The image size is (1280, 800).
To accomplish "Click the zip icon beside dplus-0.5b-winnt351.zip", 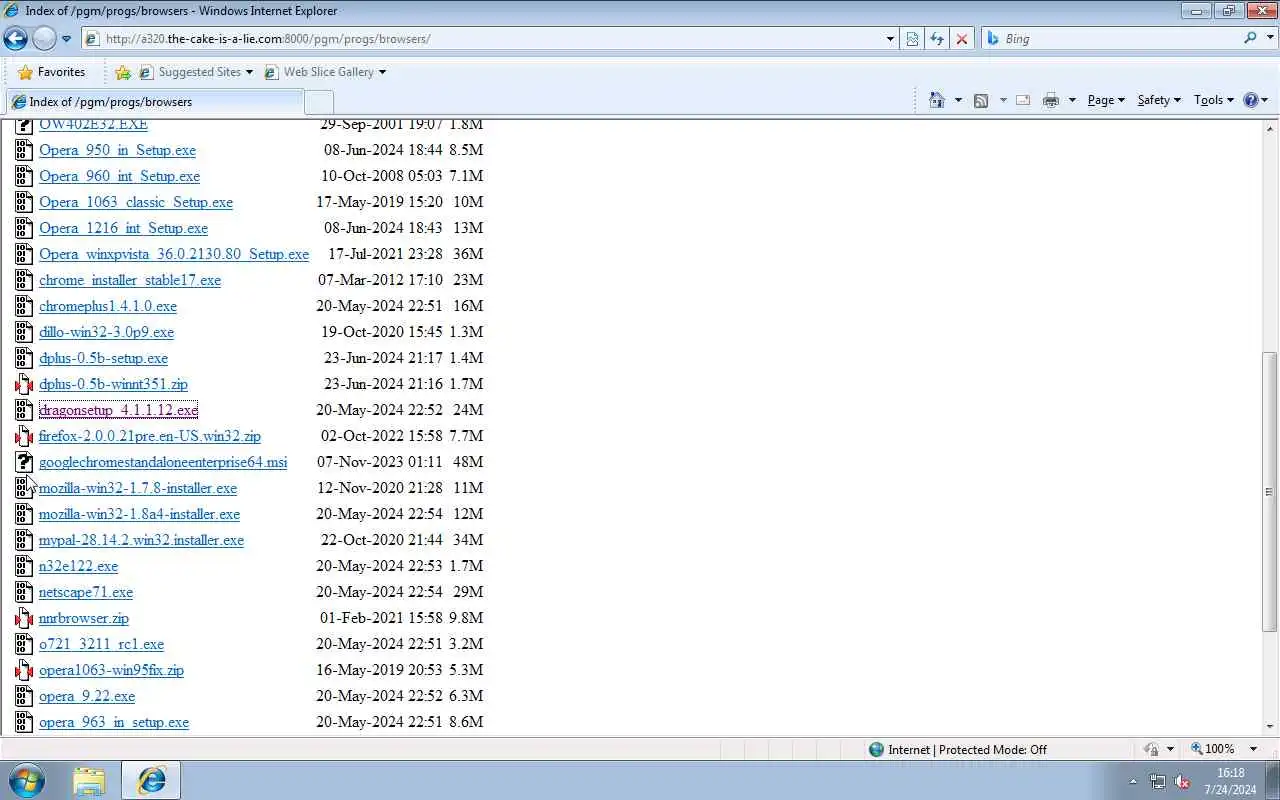I will click(x=24, y=384).
